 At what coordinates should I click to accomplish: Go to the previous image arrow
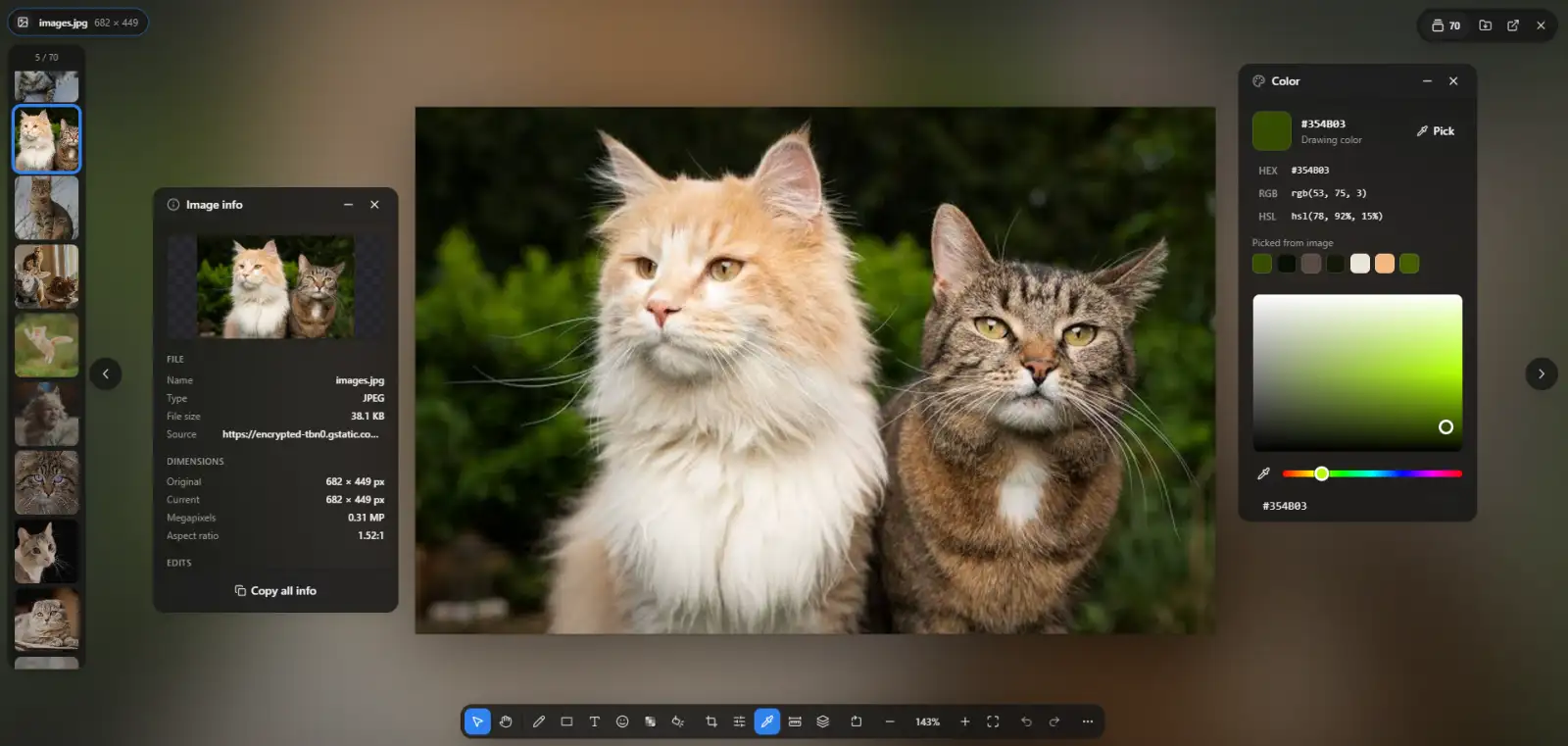click(x=106, y=373)
